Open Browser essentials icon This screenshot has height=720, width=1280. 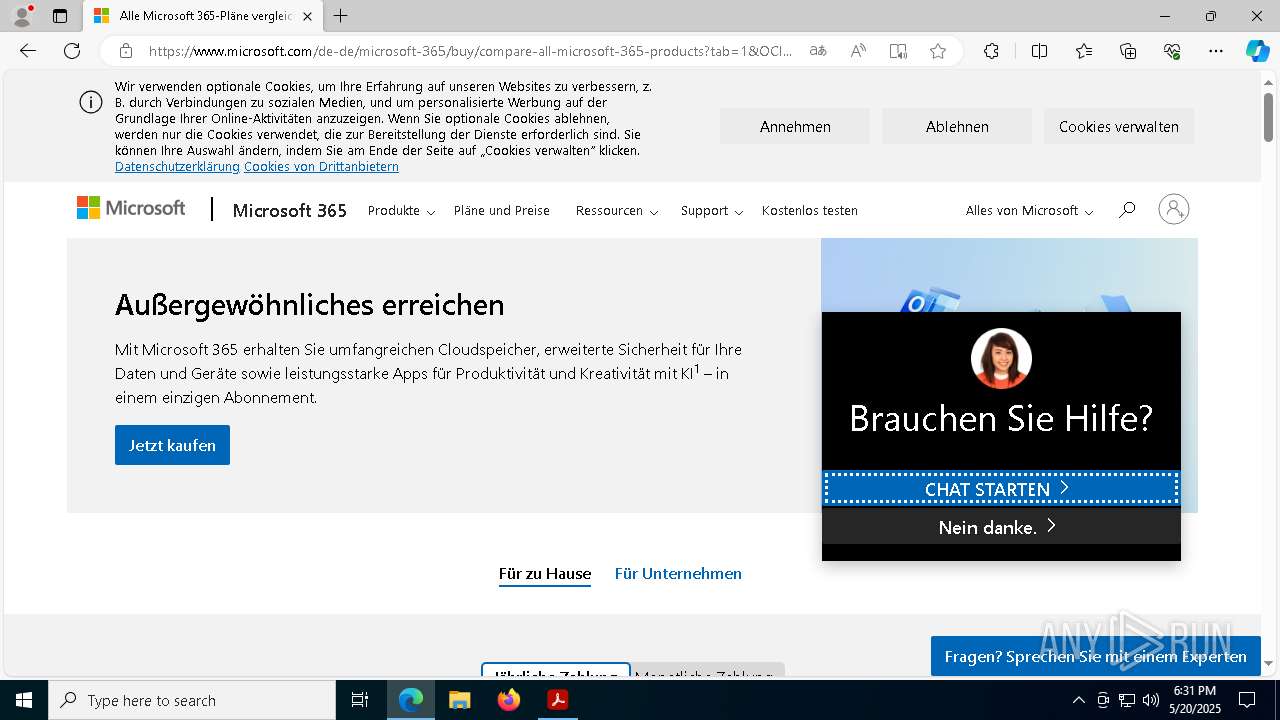pos(1172,51)
